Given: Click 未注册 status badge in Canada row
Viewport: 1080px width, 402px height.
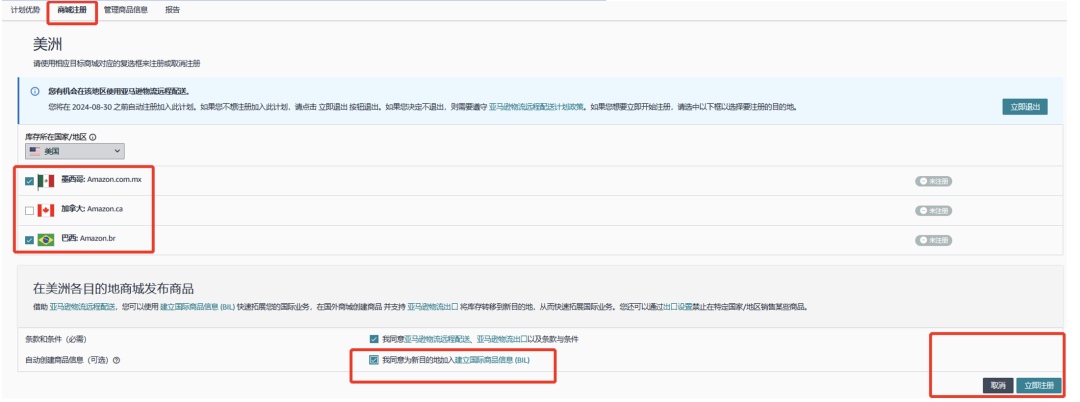Looking at the screenshot, I should tap(933, 211).
